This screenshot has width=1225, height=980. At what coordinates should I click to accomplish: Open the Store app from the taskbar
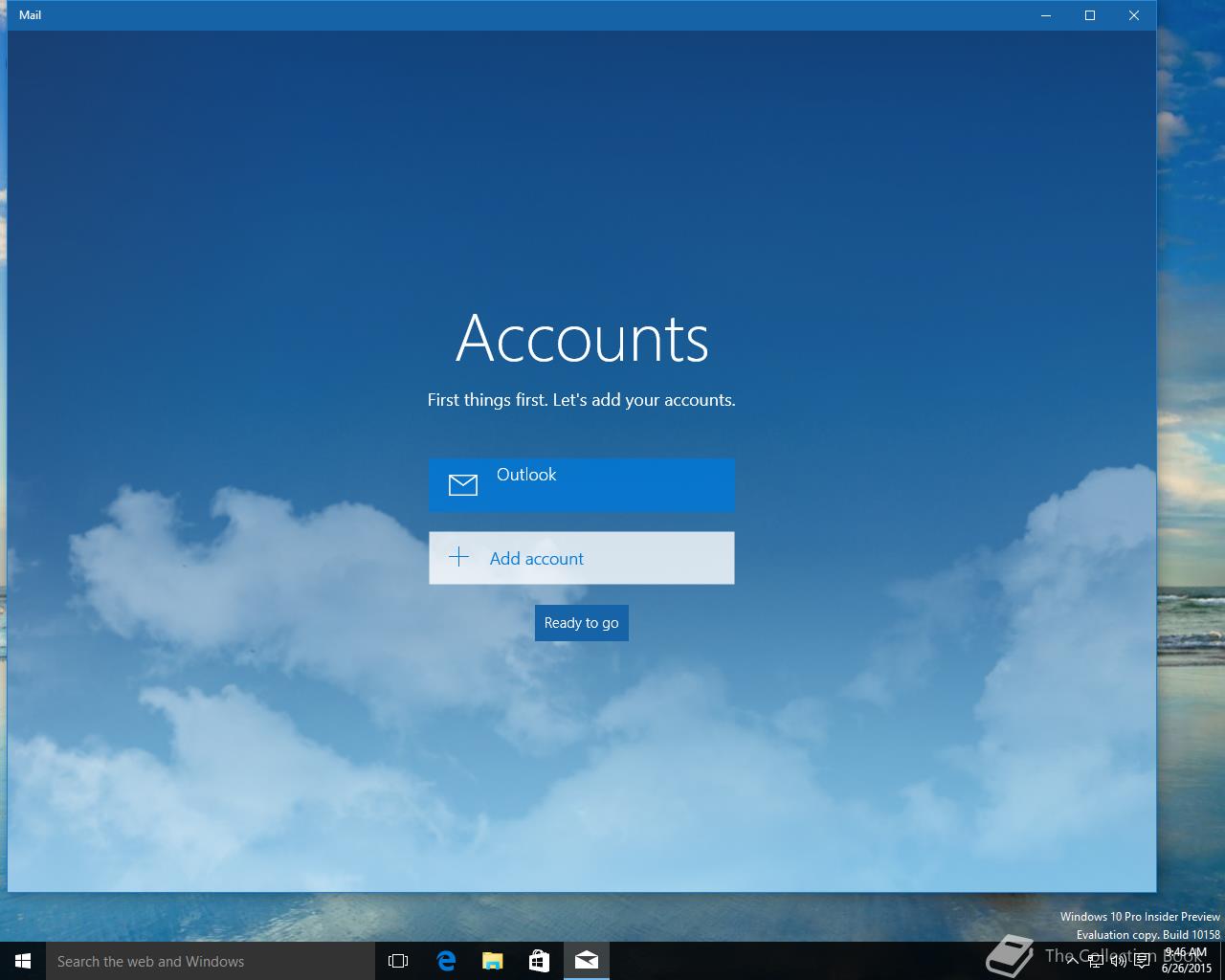coord(540,961)
